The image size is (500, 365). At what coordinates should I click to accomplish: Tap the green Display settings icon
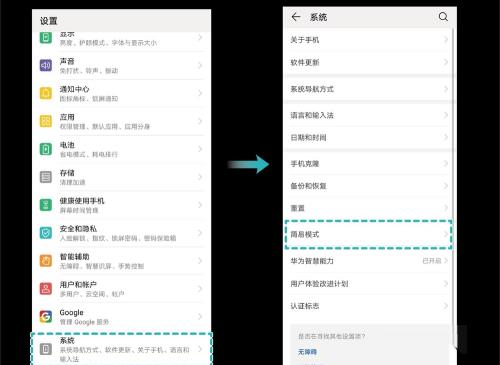(46, 37)
